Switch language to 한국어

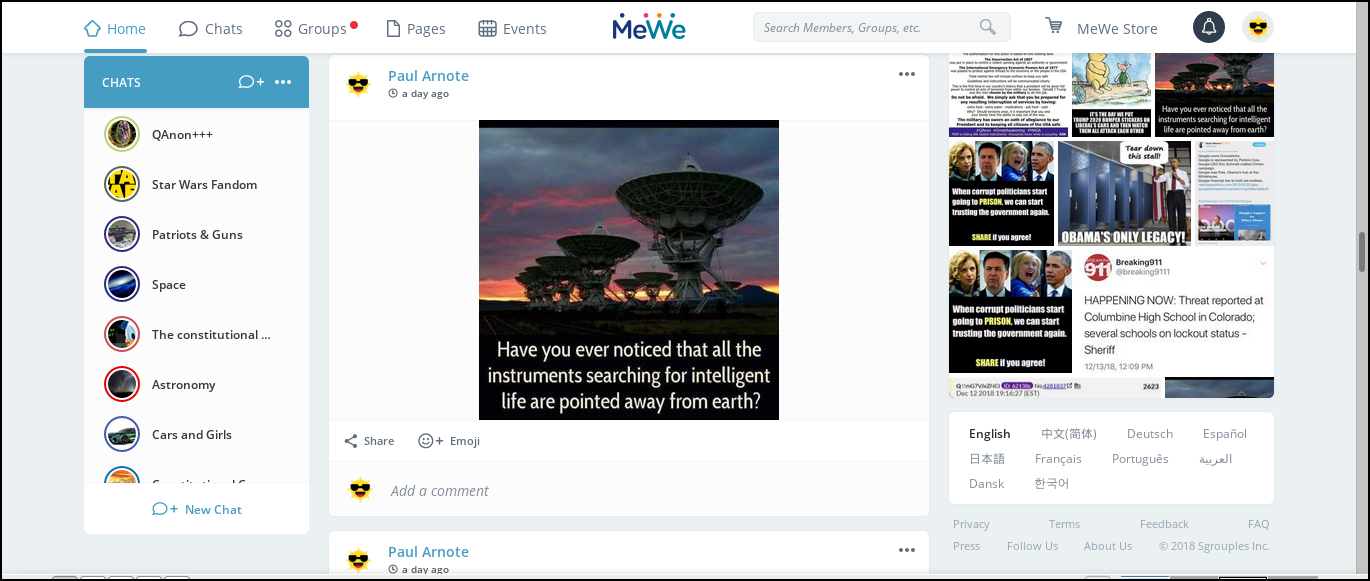1052,484
